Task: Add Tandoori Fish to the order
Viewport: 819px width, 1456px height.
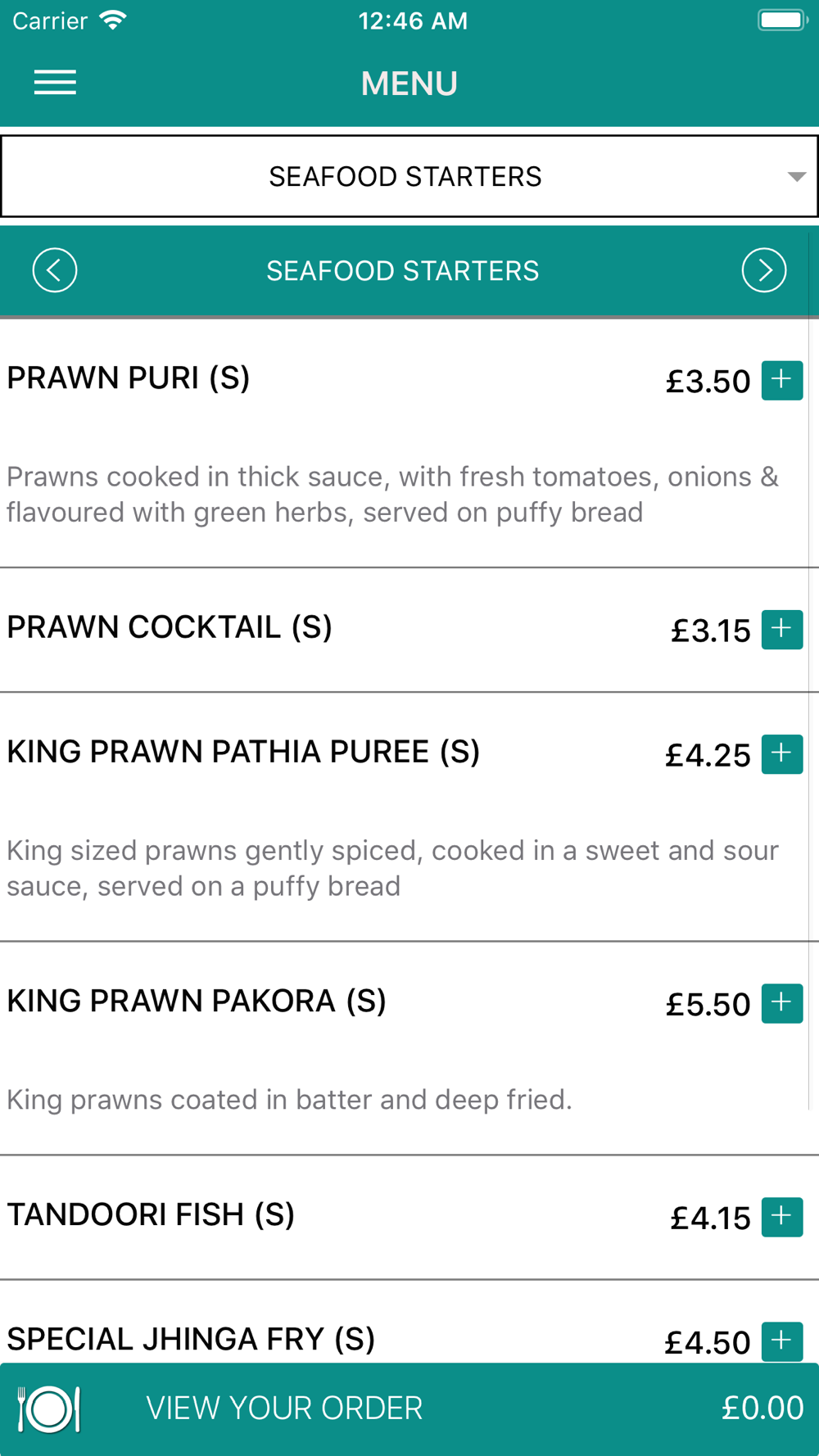Action: tap(782, 1216)
